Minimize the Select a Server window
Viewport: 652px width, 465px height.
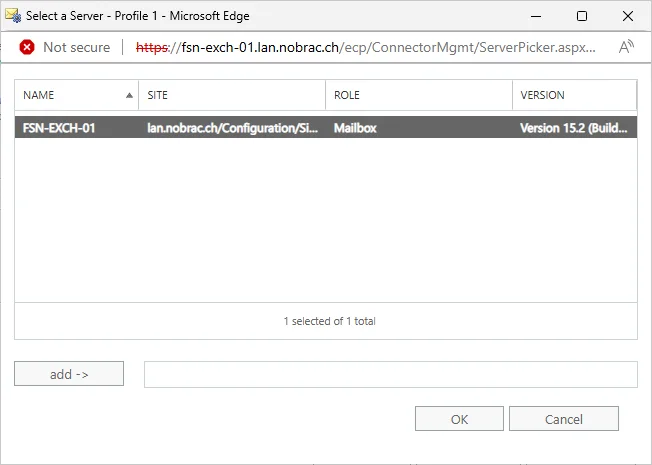tap(536, 16)
